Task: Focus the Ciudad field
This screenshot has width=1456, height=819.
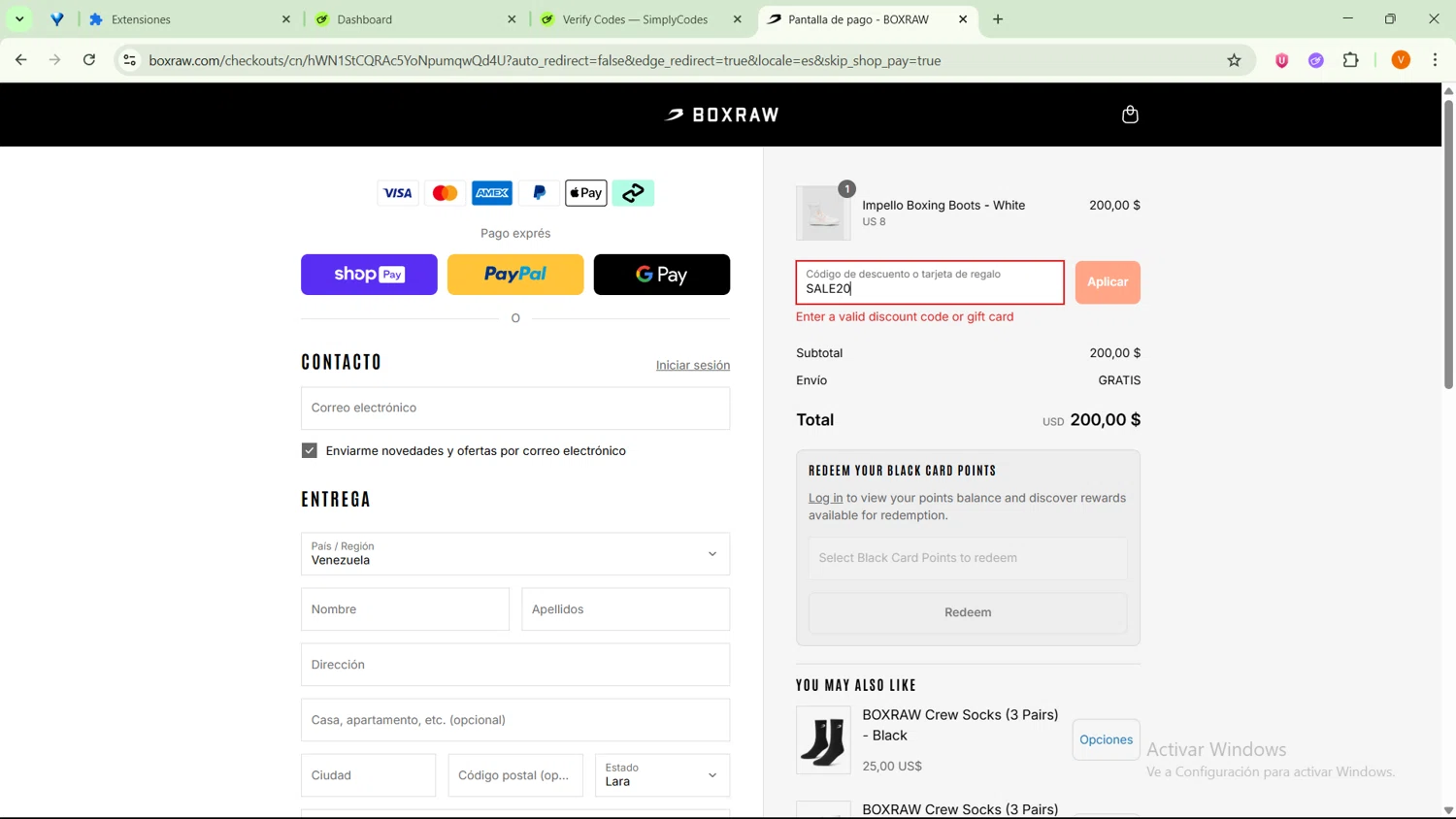Action: click(368, 775)
